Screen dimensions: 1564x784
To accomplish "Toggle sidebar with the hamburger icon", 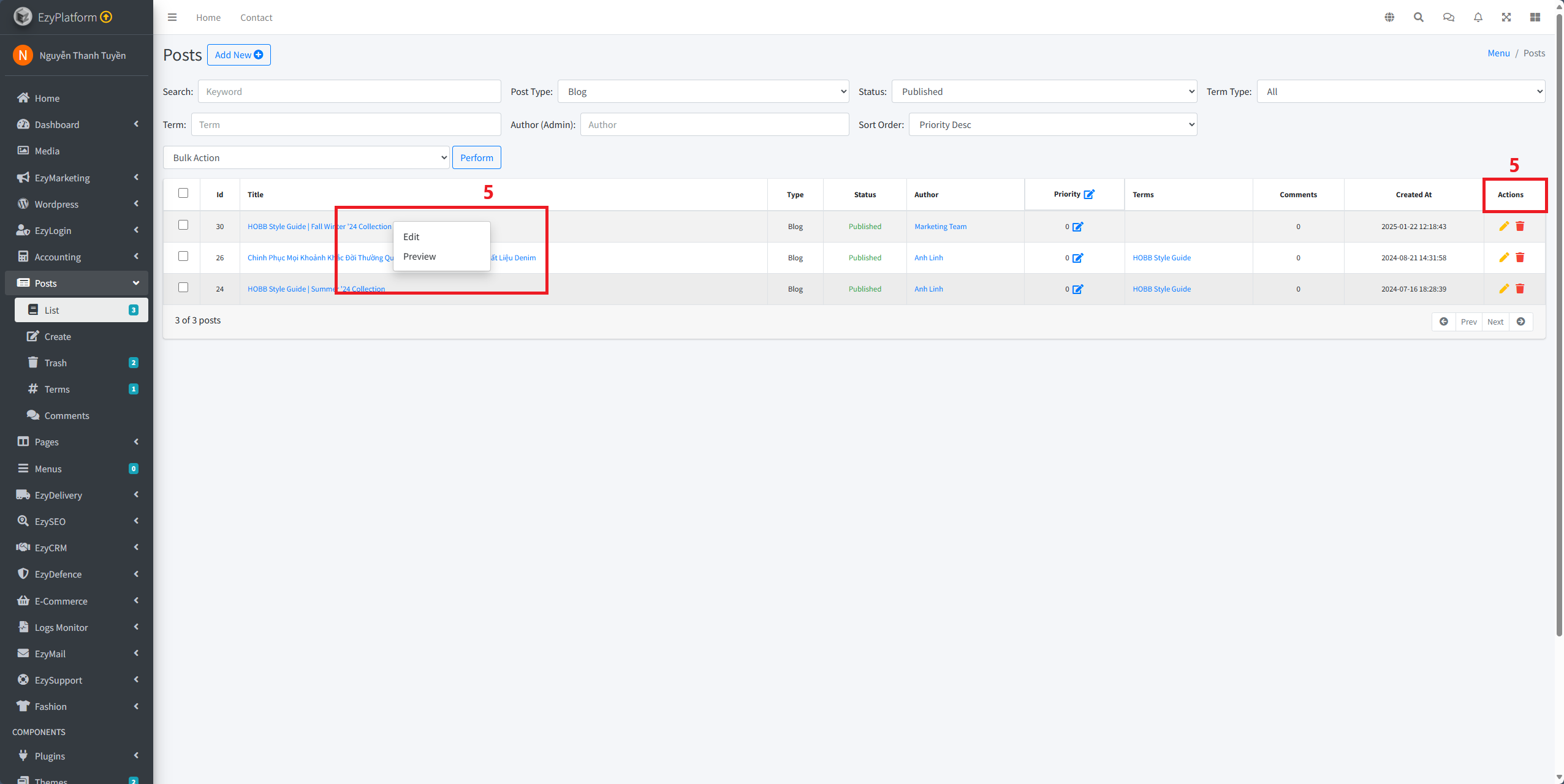I will click(172, 17).
